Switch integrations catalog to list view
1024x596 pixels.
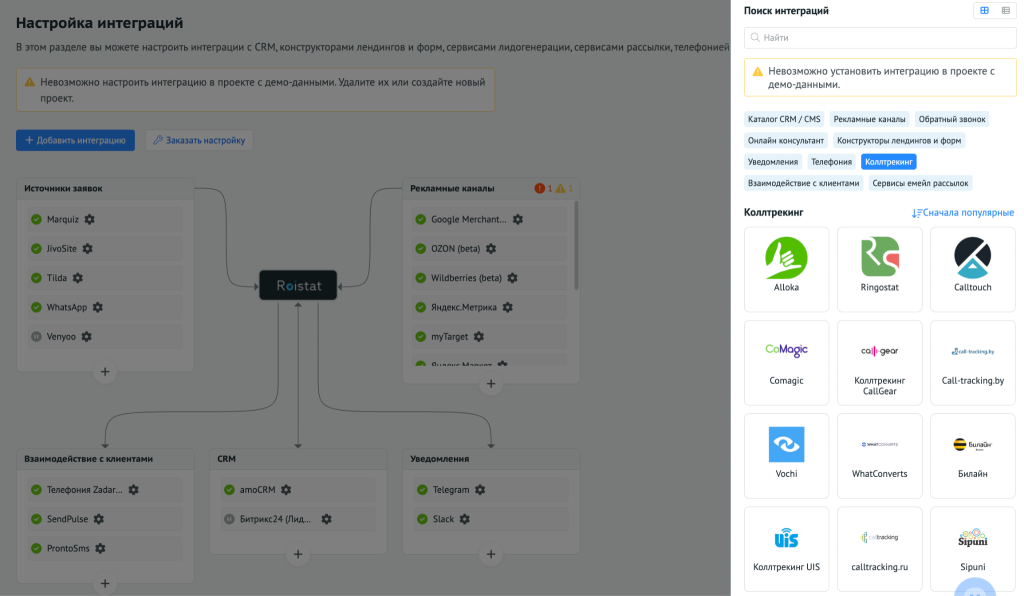1006,10
